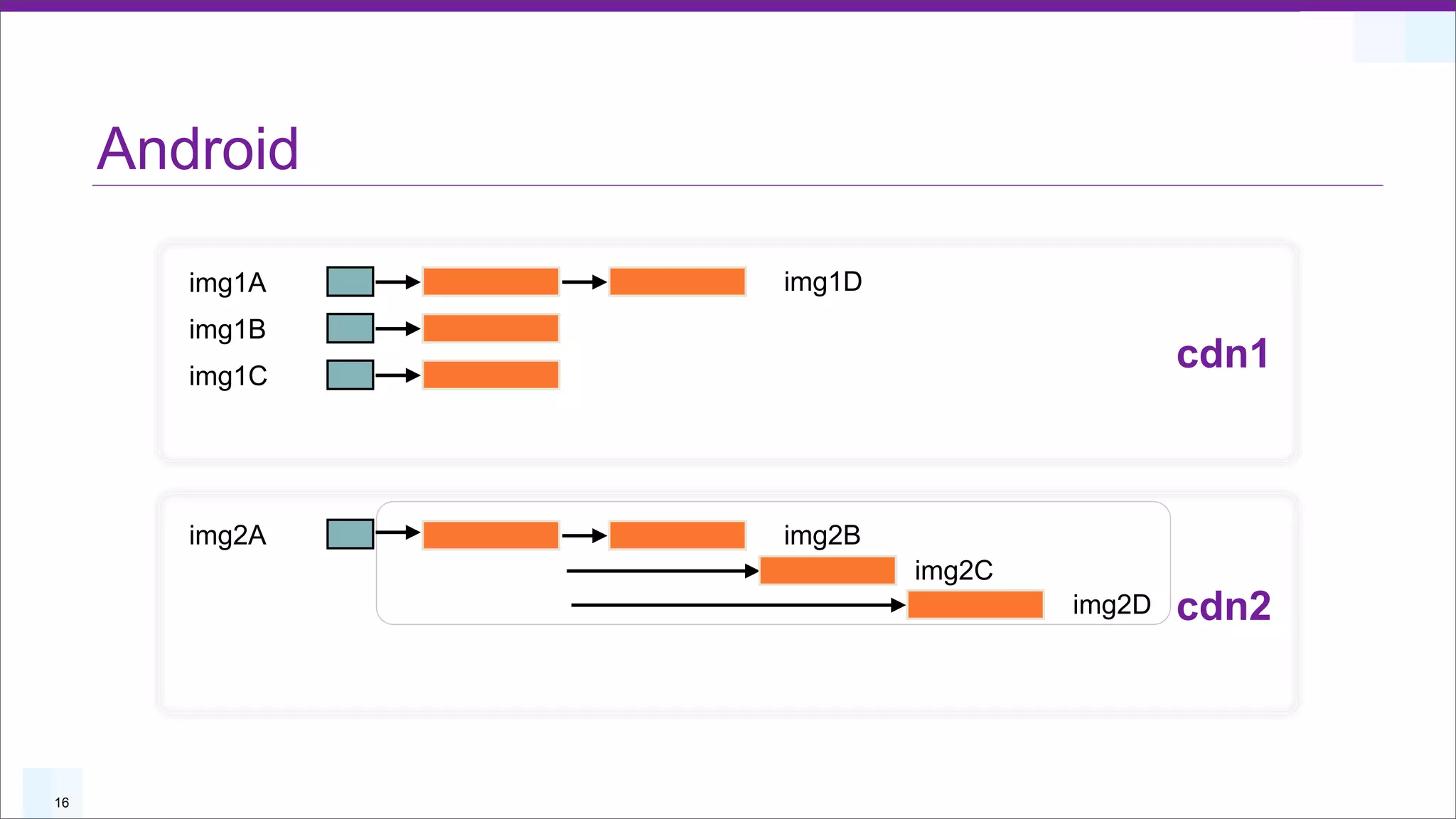
Task: Click the orange bar left of img2D
Action: (x=975, y=605)
